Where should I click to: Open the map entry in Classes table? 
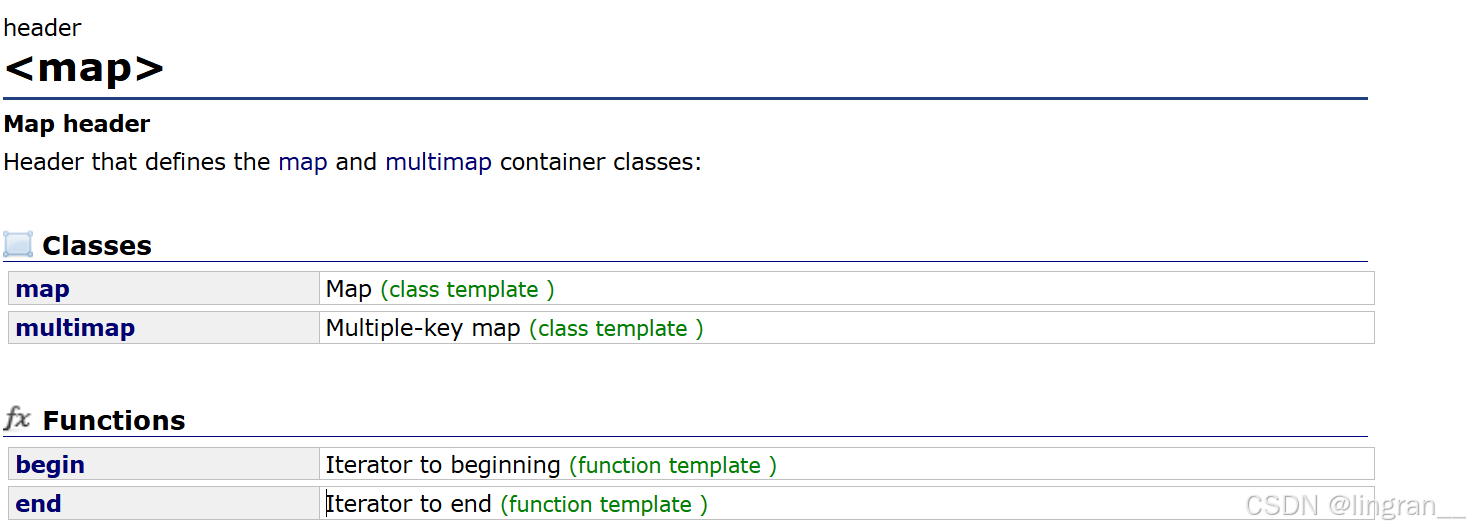(x=43, y=289)
